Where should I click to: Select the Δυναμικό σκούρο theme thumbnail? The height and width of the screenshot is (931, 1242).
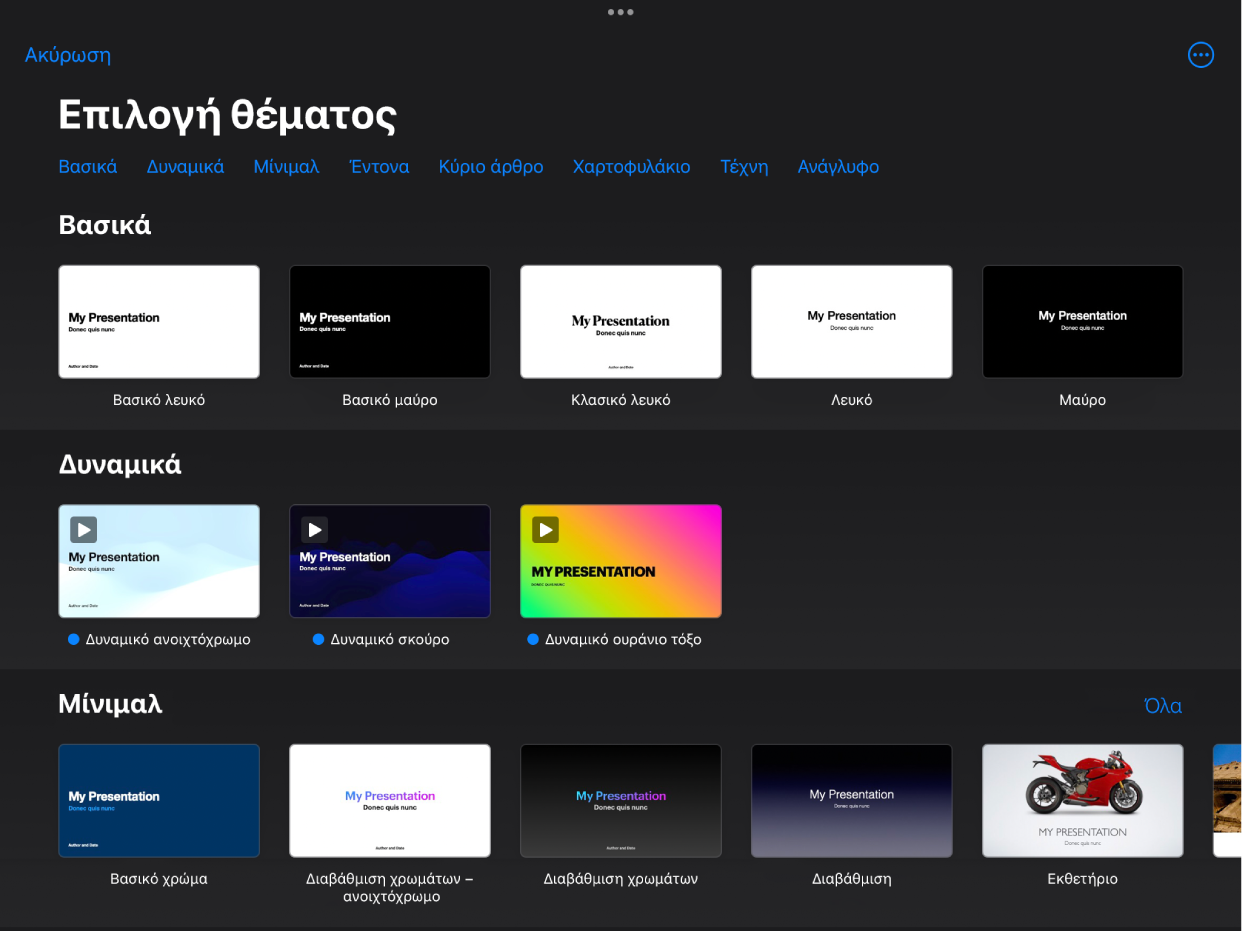point(390,561)
